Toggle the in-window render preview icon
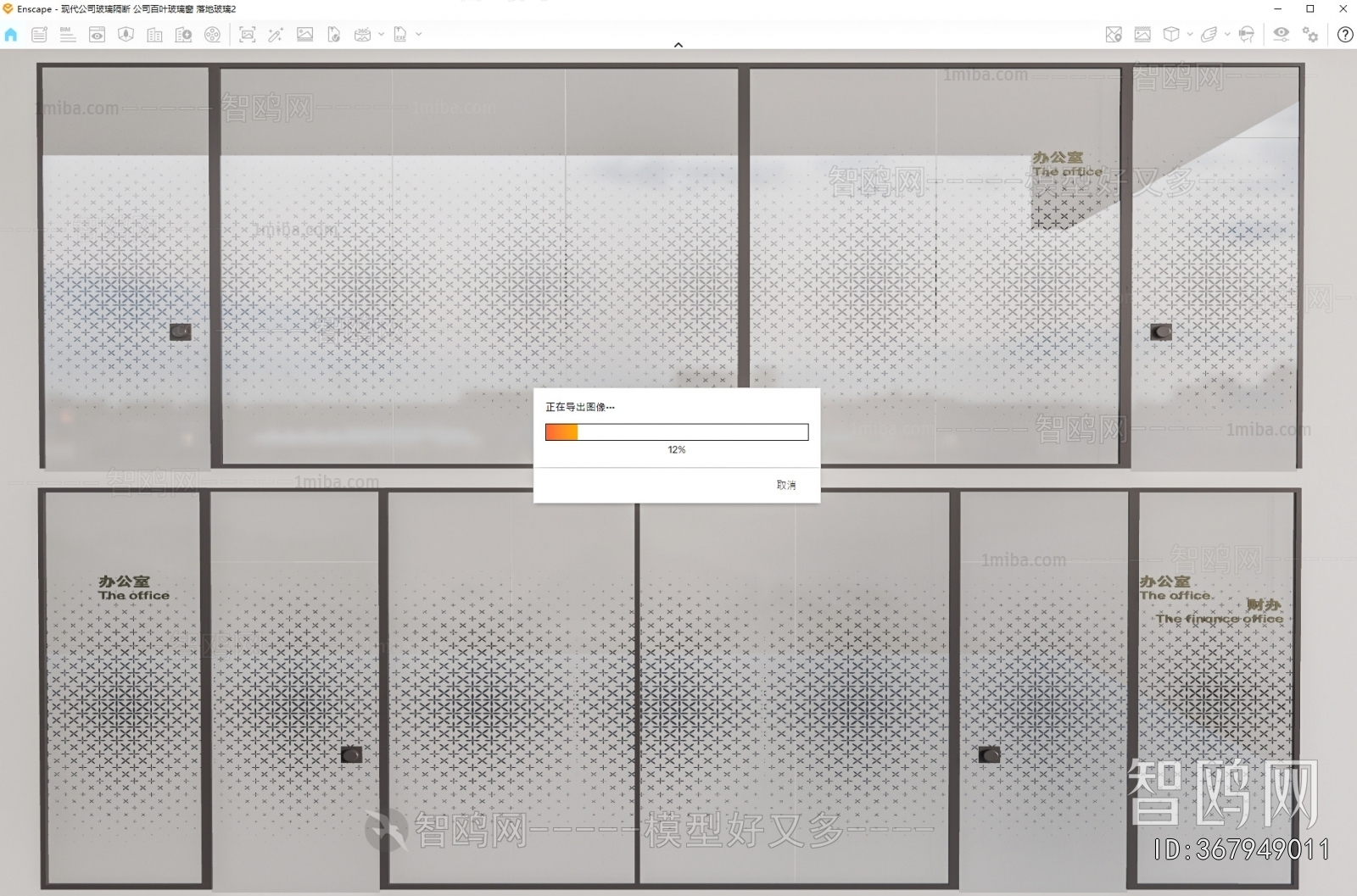This screenshot has height=896, width=1357. [x=1142, y=35]
